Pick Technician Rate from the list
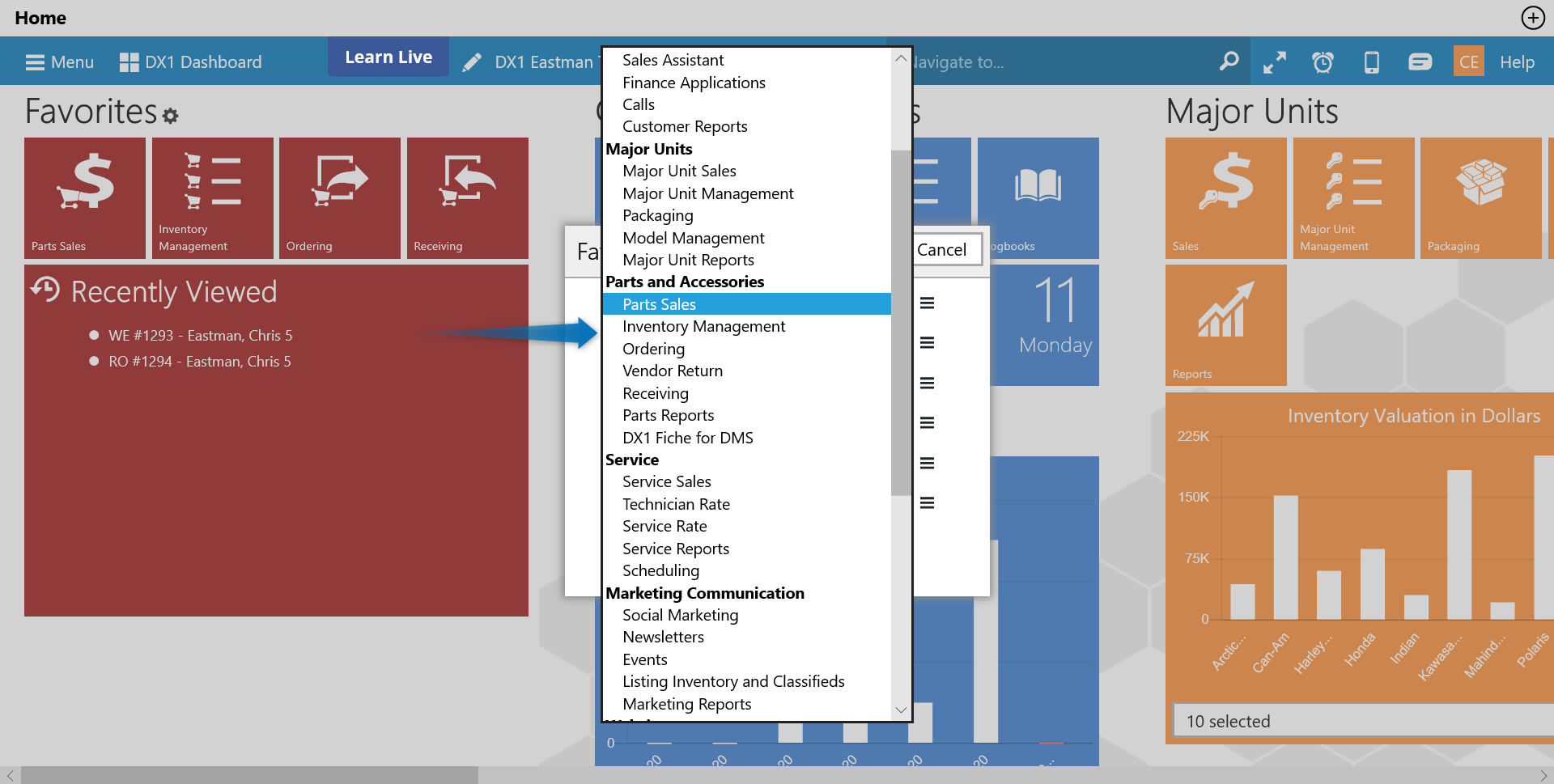This screenshot has width=1554, height=784. point(747,504)
